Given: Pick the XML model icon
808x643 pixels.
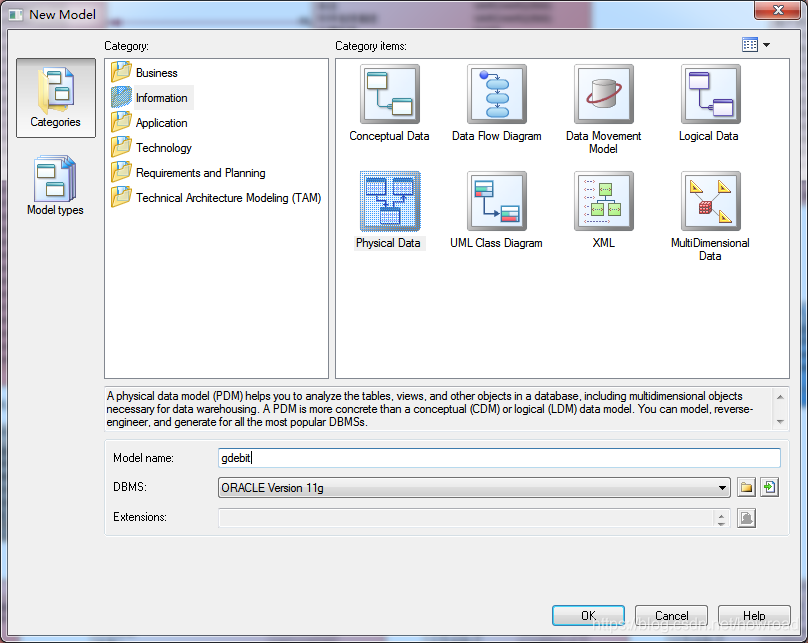Looking at the screenshot, I should pyautogui.click(x=603, y=201).
